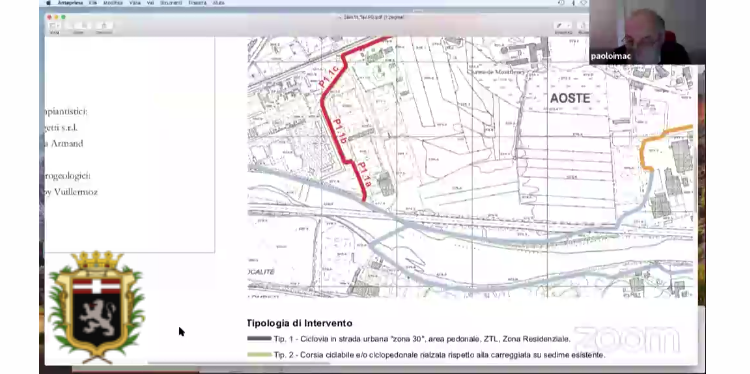Viewport: 750px width, 374px height.
Task: Click the Wi-Fi menu bar icon
Action: 584,2
